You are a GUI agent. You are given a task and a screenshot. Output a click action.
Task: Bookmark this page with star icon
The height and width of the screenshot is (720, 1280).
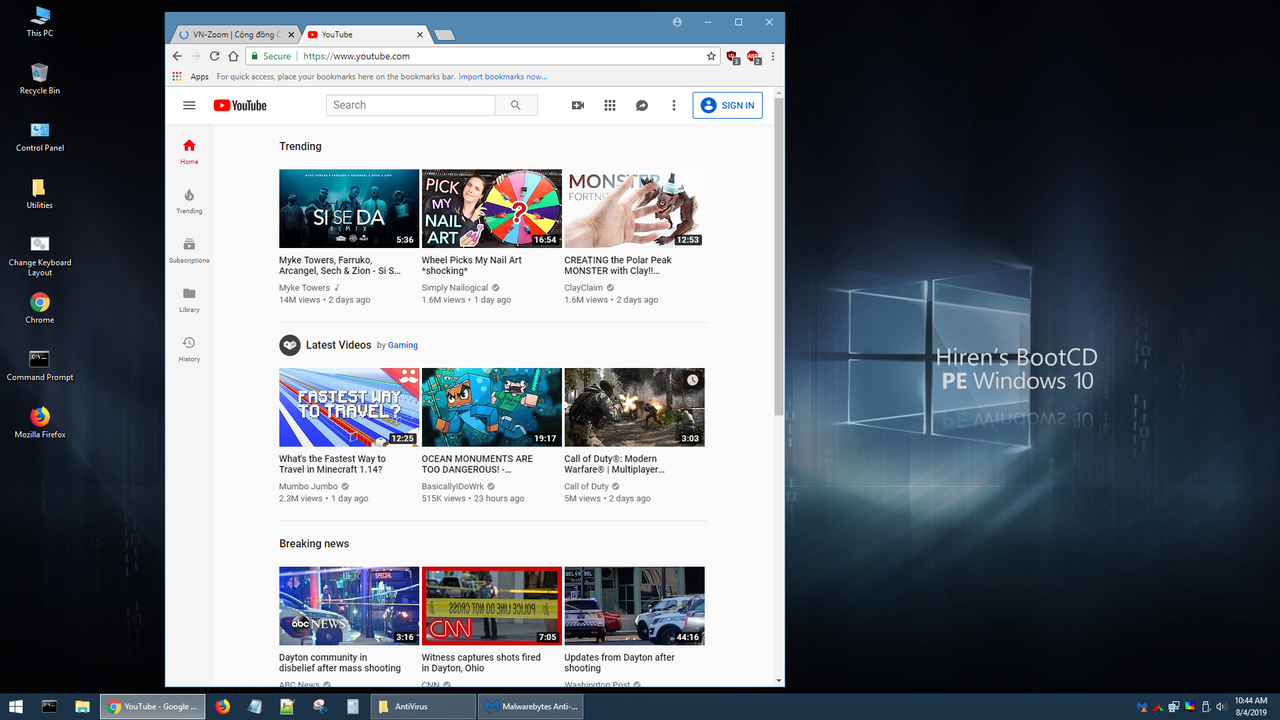711,57
